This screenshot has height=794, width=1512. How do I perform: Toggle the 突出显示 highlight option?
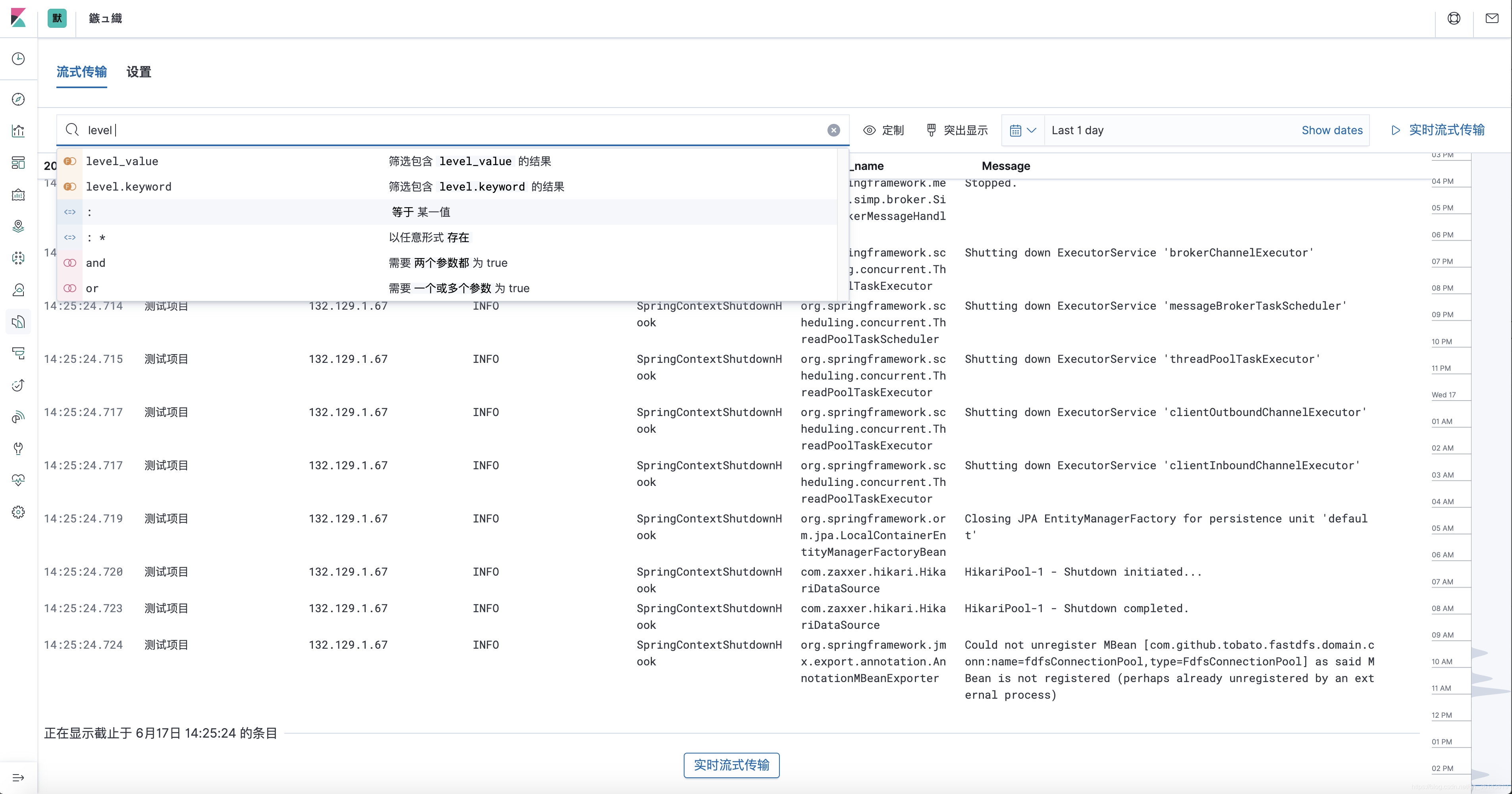[957, 130]
